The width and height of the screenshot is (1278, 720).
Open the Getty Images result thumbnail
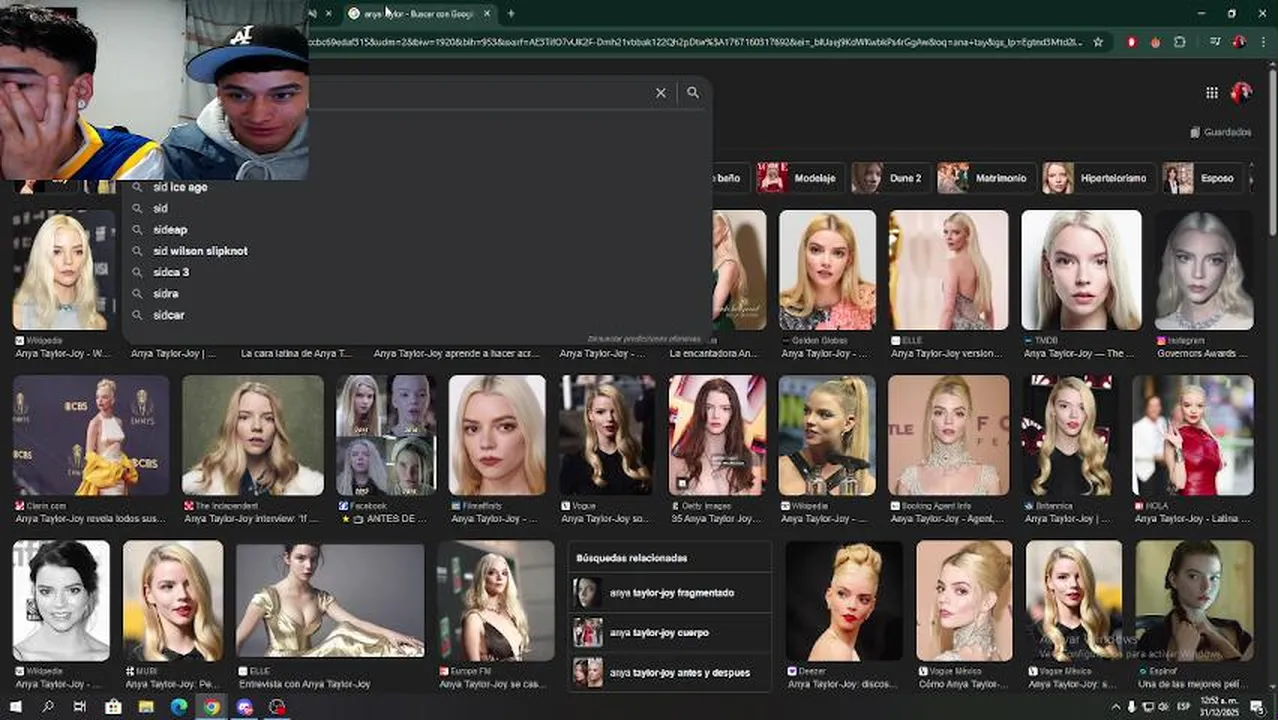[717, 435]
